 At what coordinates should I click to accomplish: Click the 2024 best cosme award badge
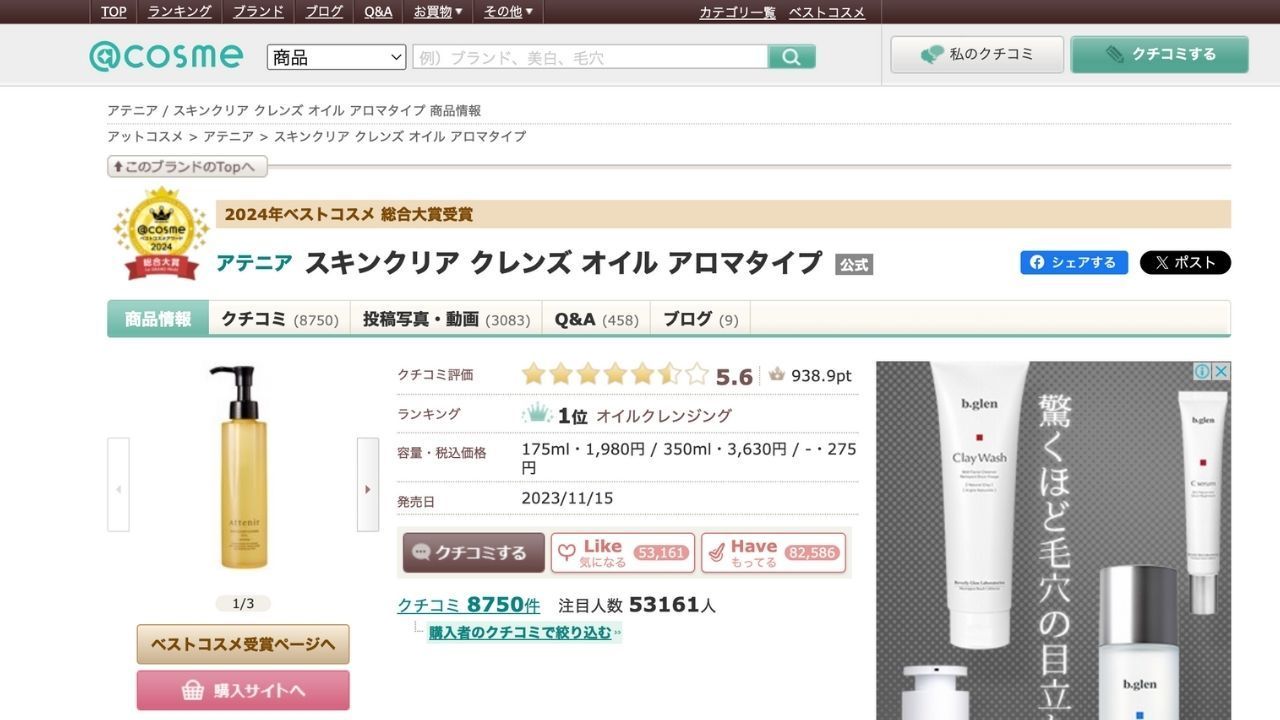click(162, 233)
